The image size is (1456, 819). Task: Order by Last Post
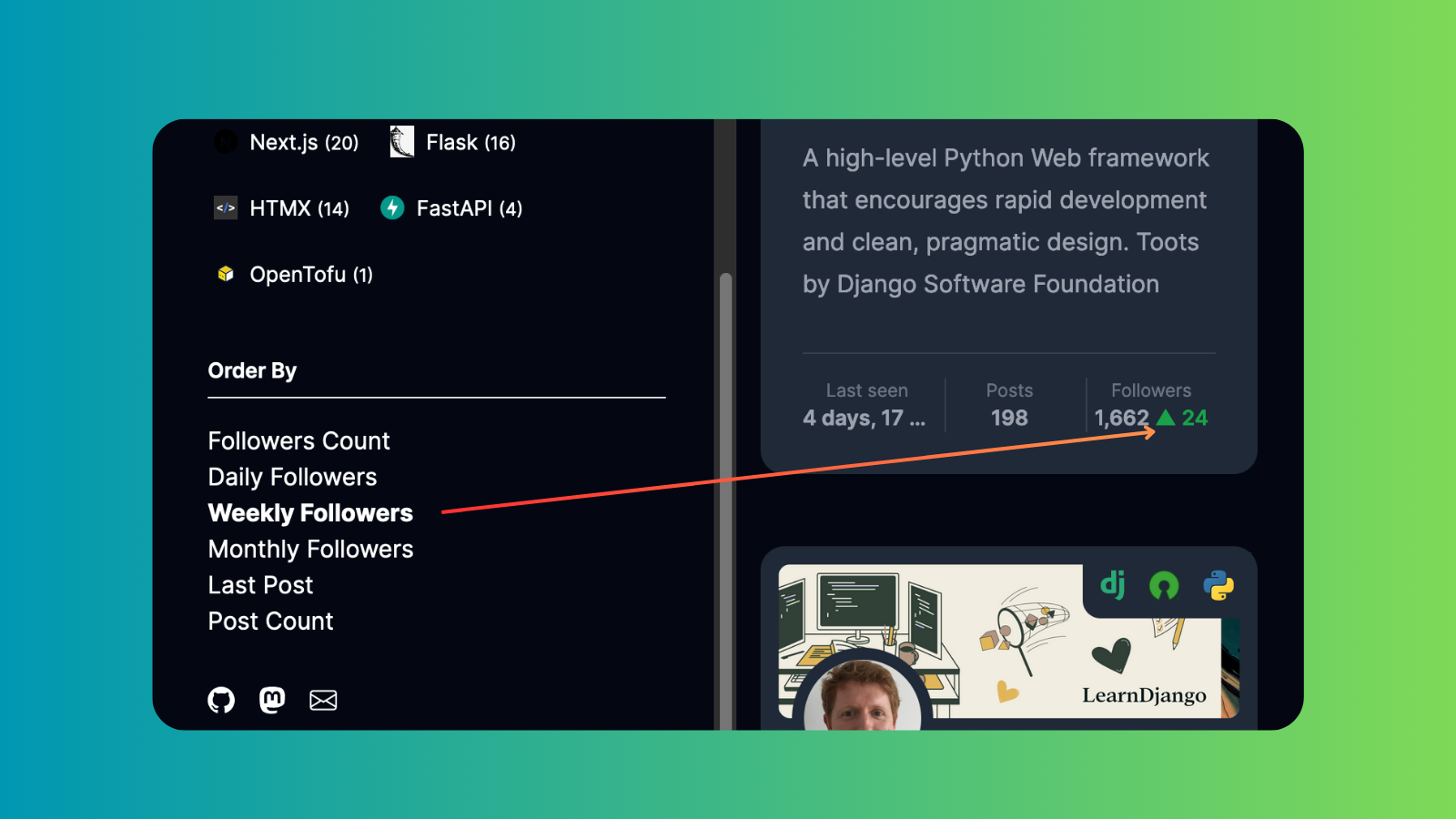click(x=260, y=585)
